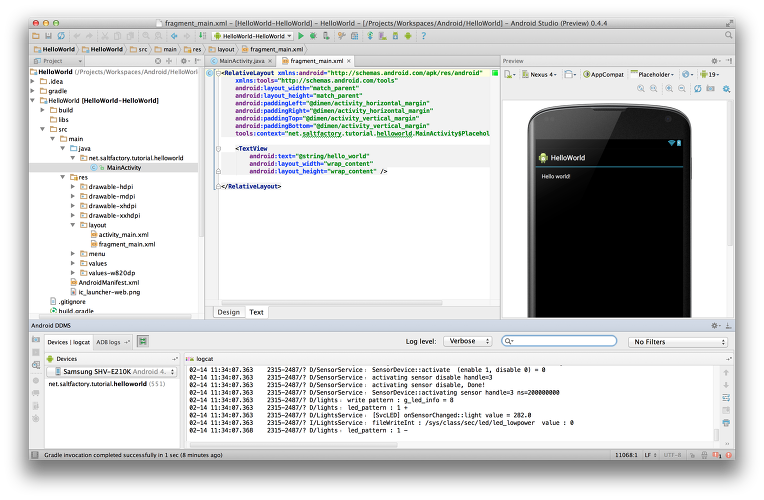
Task: Click Sync Project with Gradle Files icon
Action: (x=370, y=36)
